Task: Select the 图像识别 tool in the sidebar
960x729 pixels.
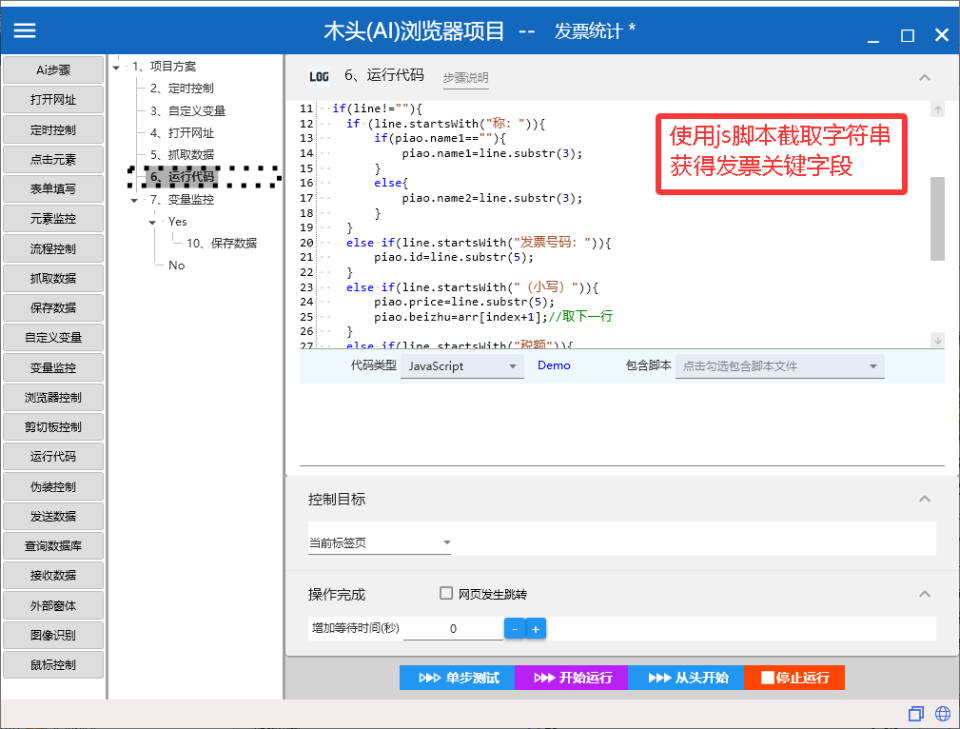Action: click(x=53, y=635)
